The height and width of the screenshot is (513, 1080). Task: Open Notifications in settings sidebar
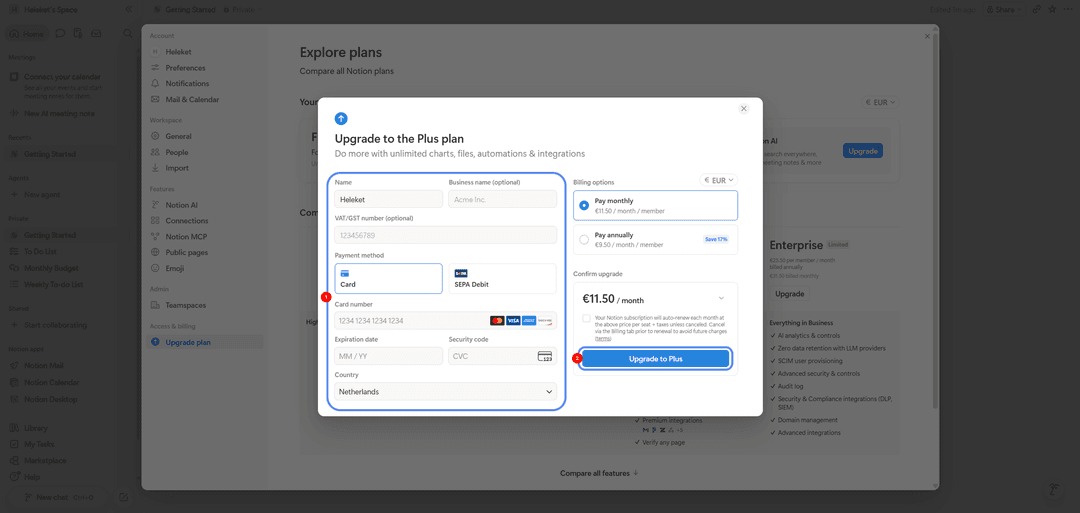187,83
